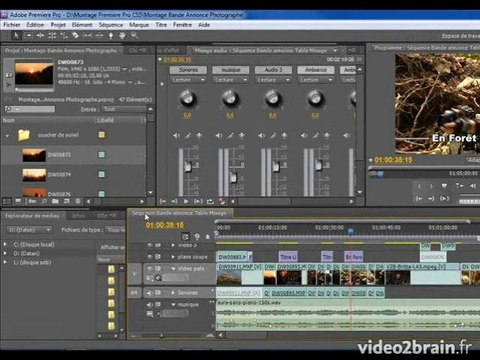Select the Razor tool

pyautogui.click(x=76, y=35)
